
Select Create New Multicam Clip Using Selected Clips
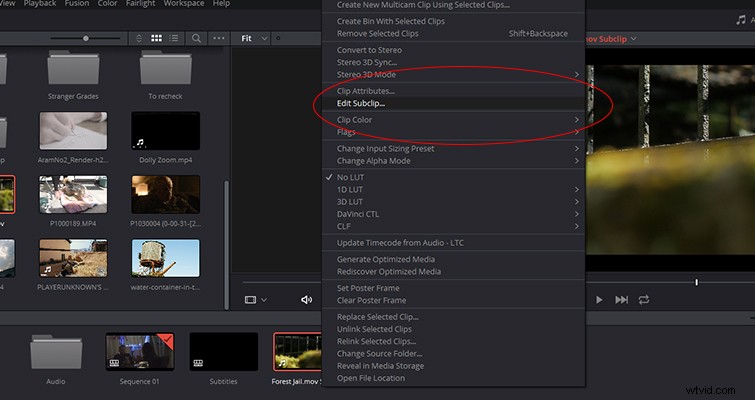click(454, 5)
